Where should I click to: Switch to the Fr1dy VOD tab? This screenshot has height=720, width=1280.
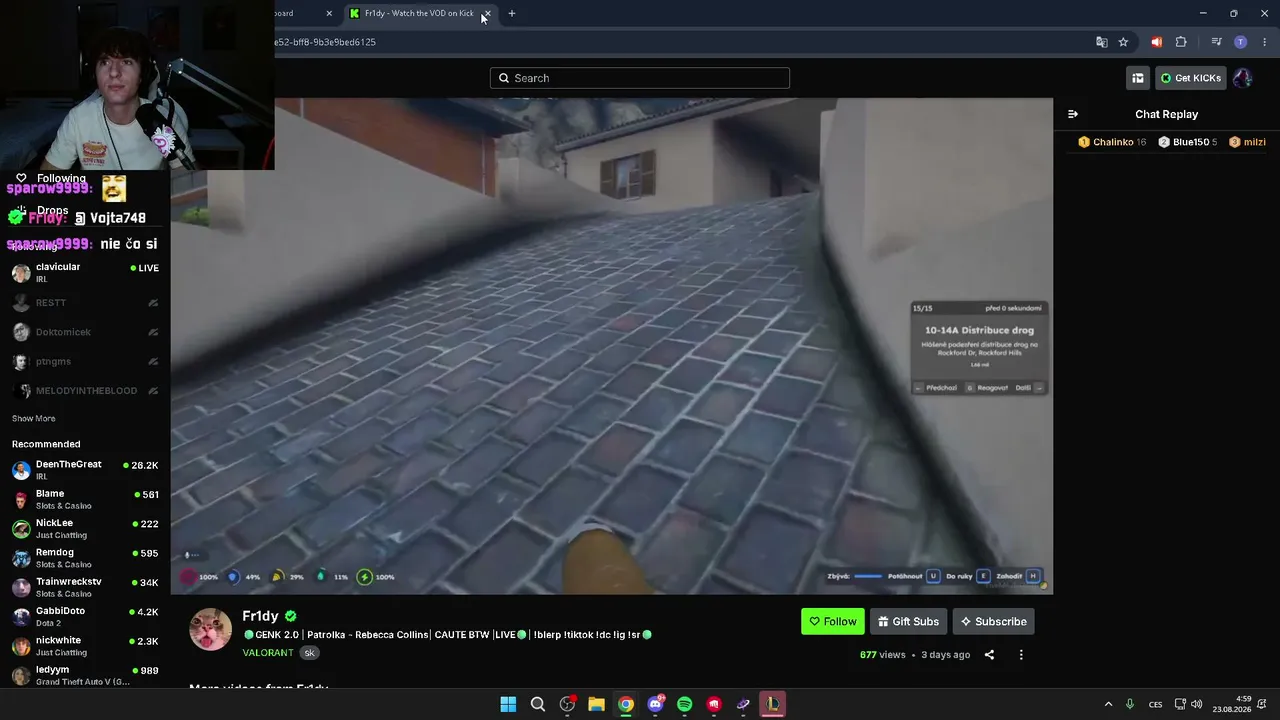click(x=418, y=13)
